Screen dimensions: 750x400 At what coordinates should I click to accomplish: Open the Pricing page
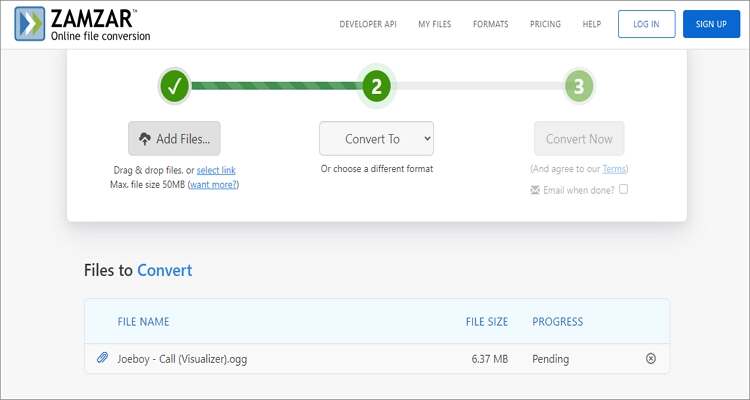pos(545,24)
